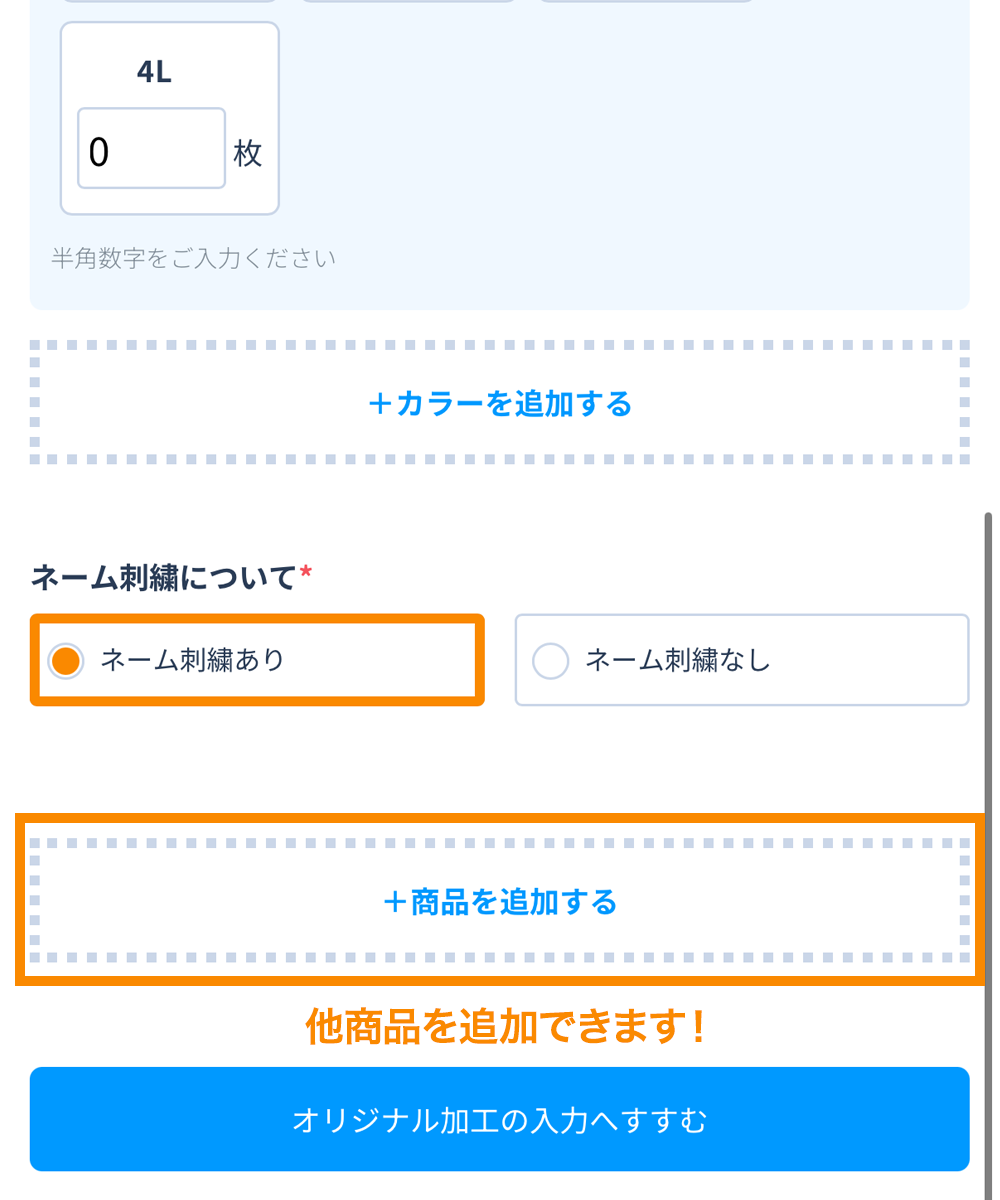Click the plus sign before カラーを追加する
The width and height of the screenshot is (1000, 1200).
[380, 404]
